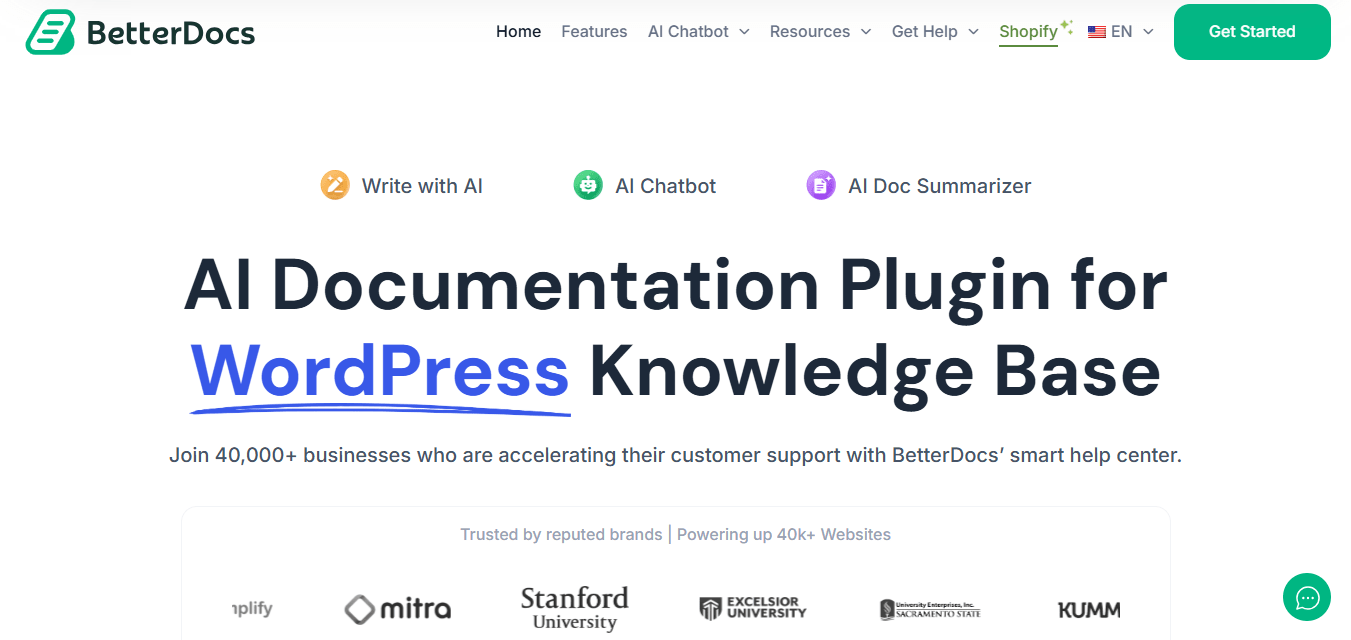This screenshot has width=1351, height=640.
Task: Click the purple AI Doc Summarizer icon
Action: (821, 185)
